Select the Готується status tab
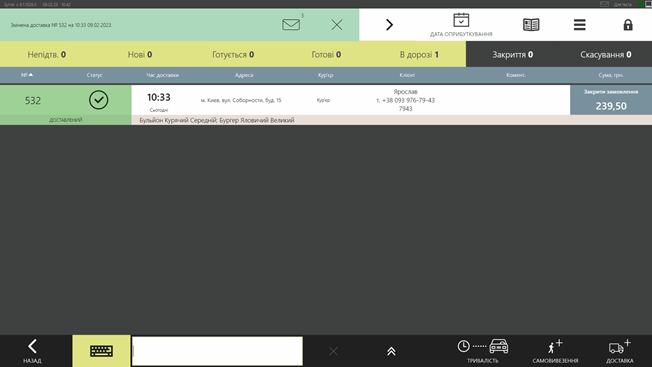 pyautogui.click(x=233, y=54)
